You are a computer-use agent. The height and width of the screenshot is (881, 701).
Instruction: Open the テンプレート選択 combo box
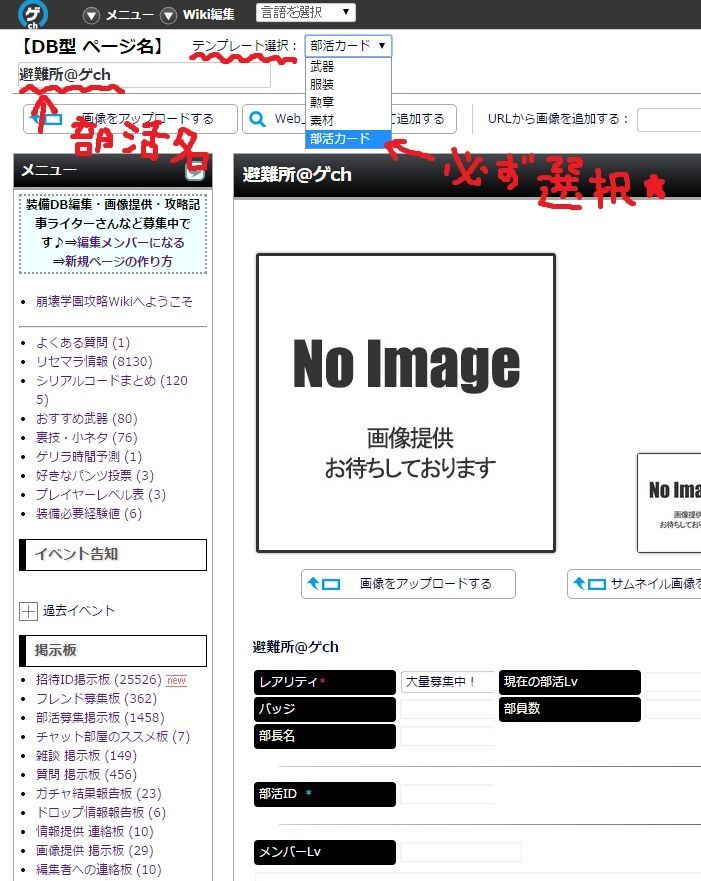coord(347,46)
